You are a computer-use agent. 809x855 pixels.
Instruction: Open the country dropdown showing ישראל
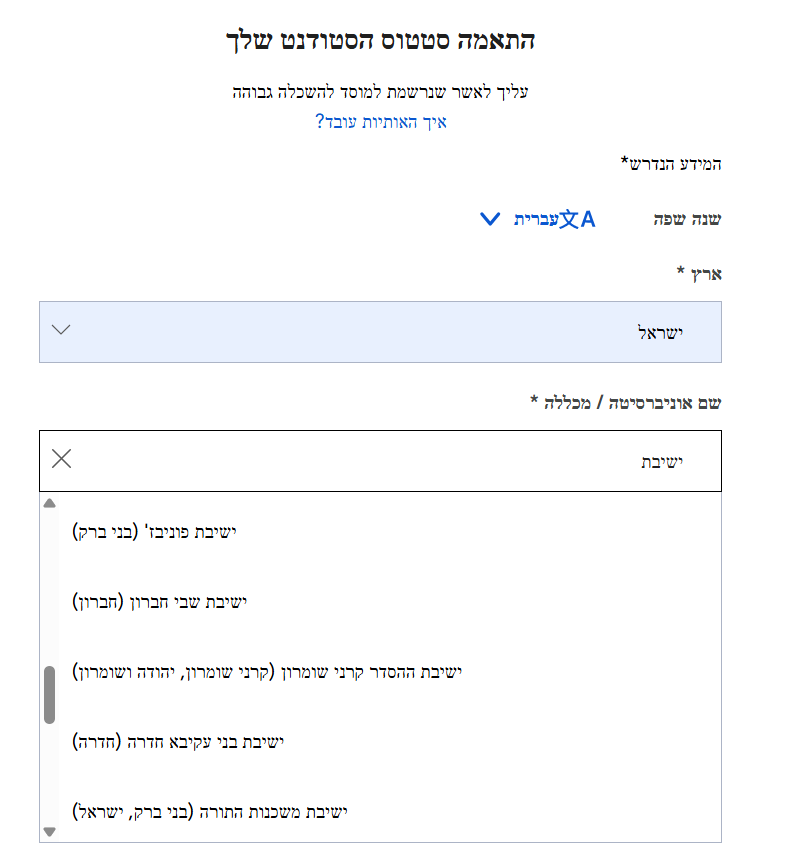click(380, 331)
